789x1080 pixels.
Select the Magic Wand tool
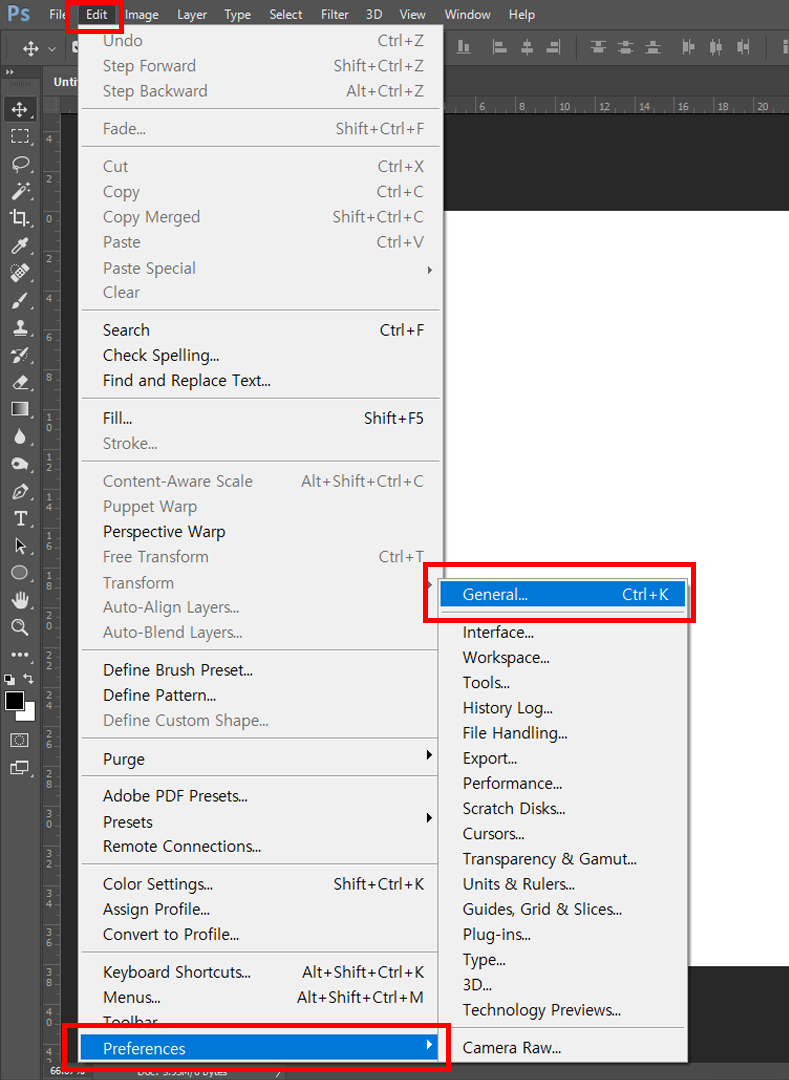pyautogui.click(x=19, y=191)
